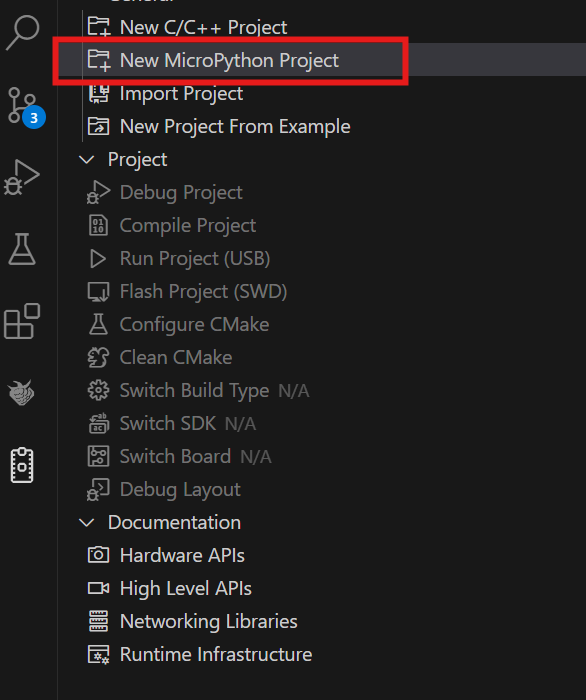Collapse the Documentation section chevron
Screen dimensions: 586x700
point(86,522)
